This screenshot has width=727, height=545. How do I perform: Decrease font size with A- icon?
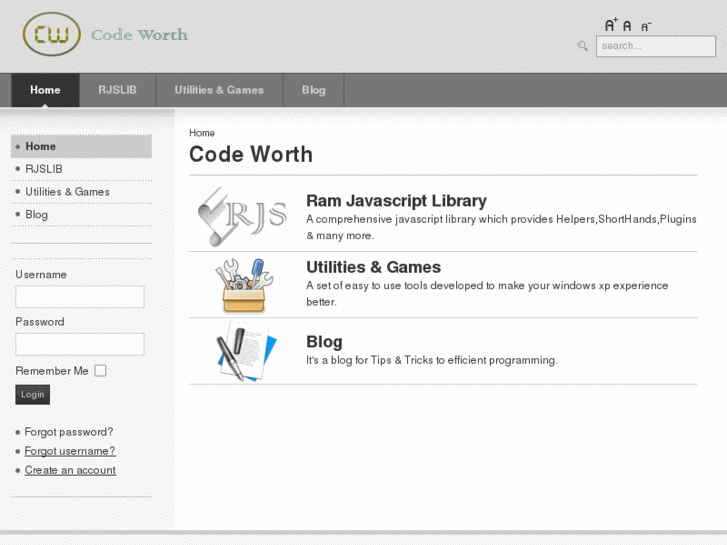[646, 26]
